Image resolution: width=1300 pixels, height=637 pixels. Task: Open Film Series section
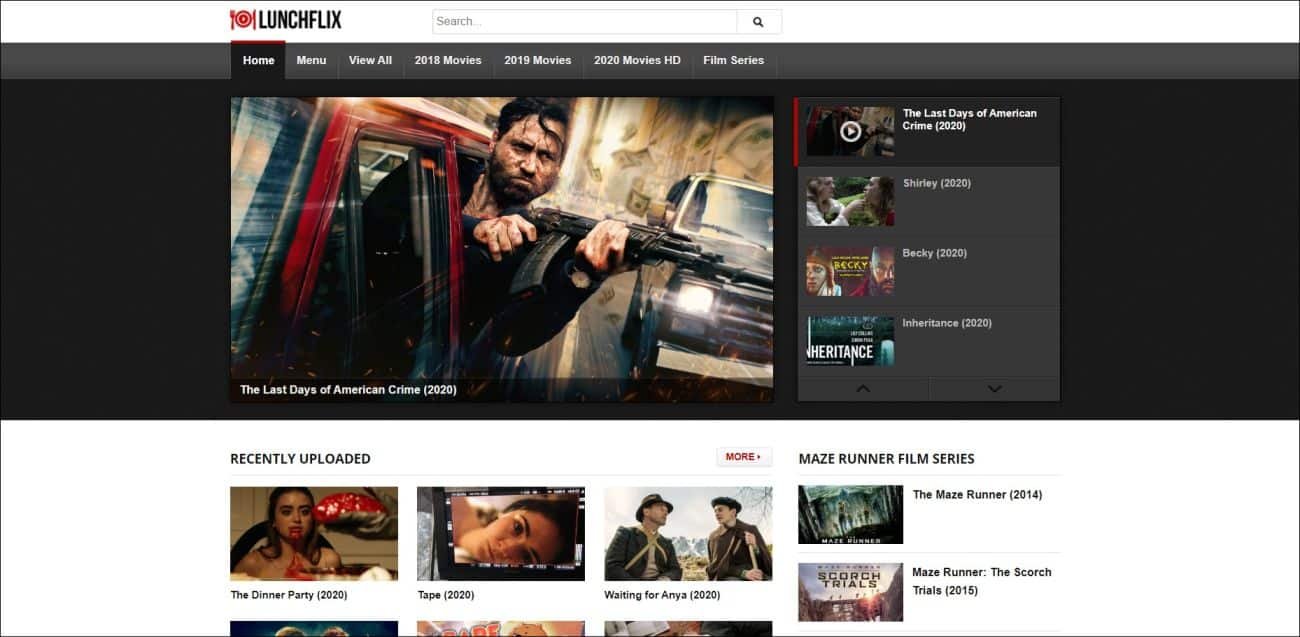(x=733, y=60)
